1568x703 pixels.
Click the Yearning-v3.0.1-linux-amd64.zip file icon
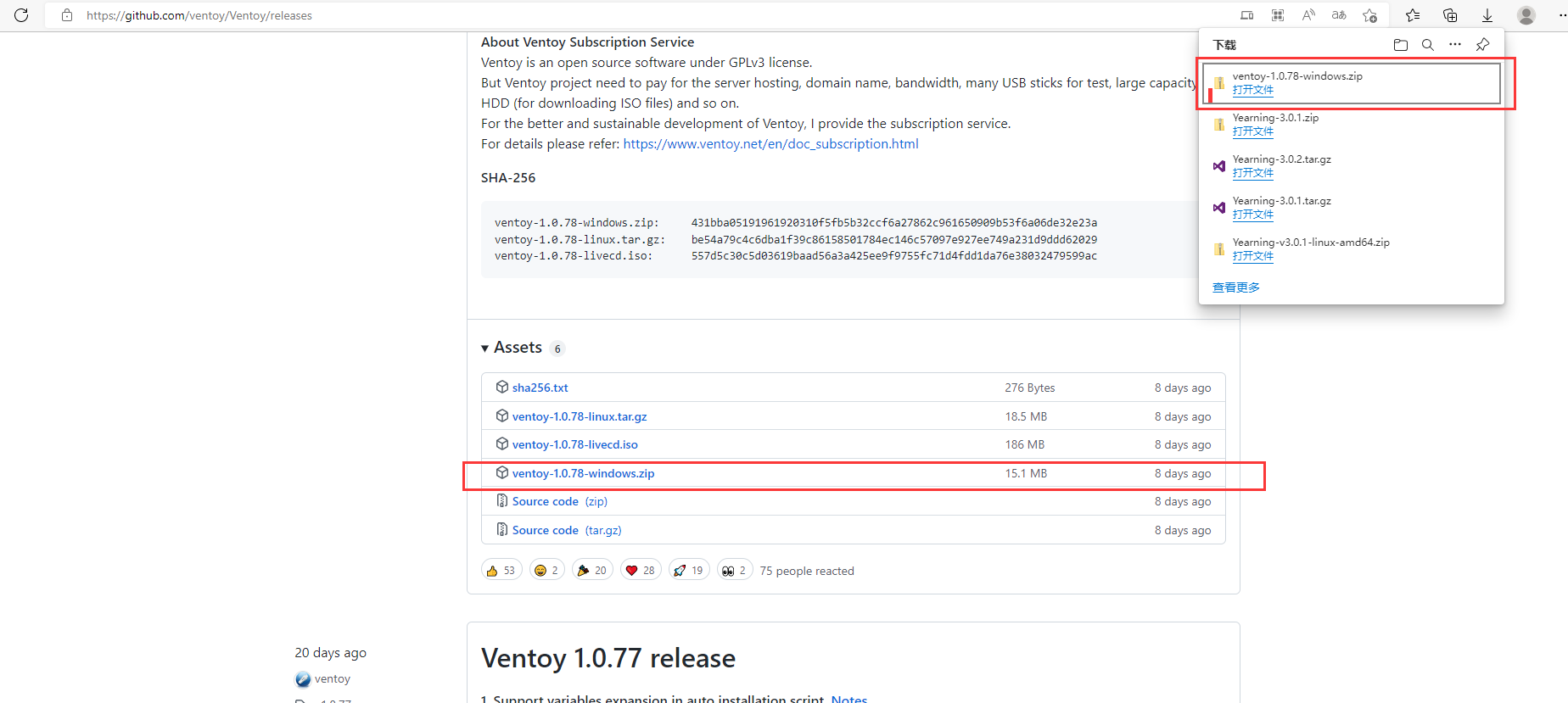coord(1219,249)
